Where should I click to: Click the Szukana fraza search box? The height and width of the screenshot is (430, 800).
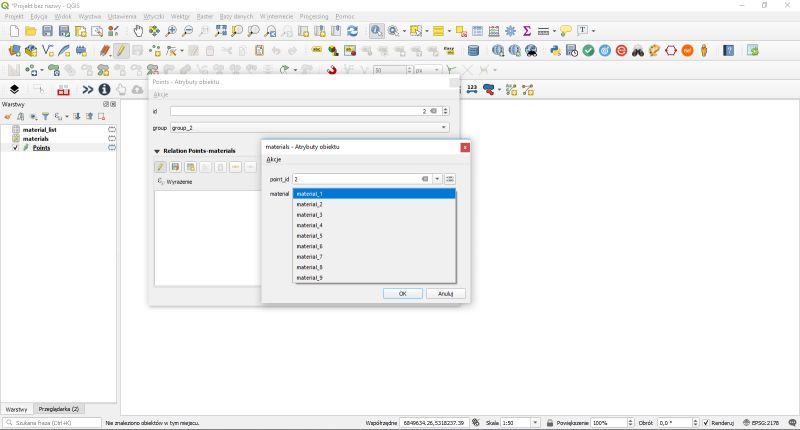(x=52, y=423)
